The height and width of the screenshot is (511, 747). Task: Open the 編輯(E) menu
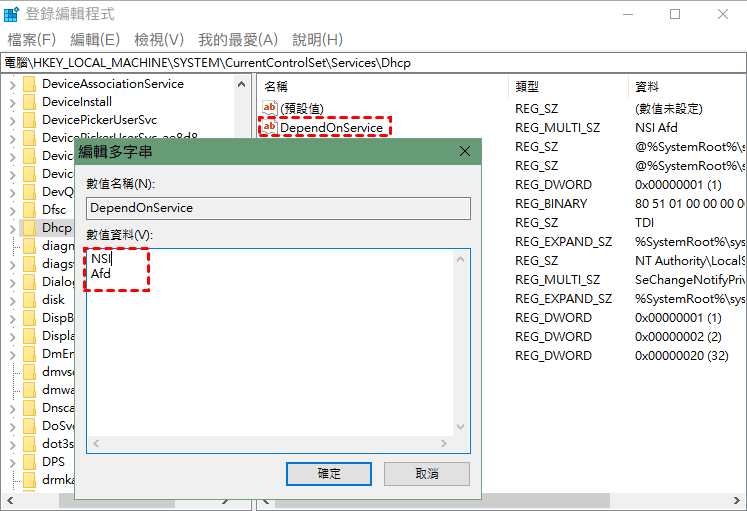coord(95,40)
